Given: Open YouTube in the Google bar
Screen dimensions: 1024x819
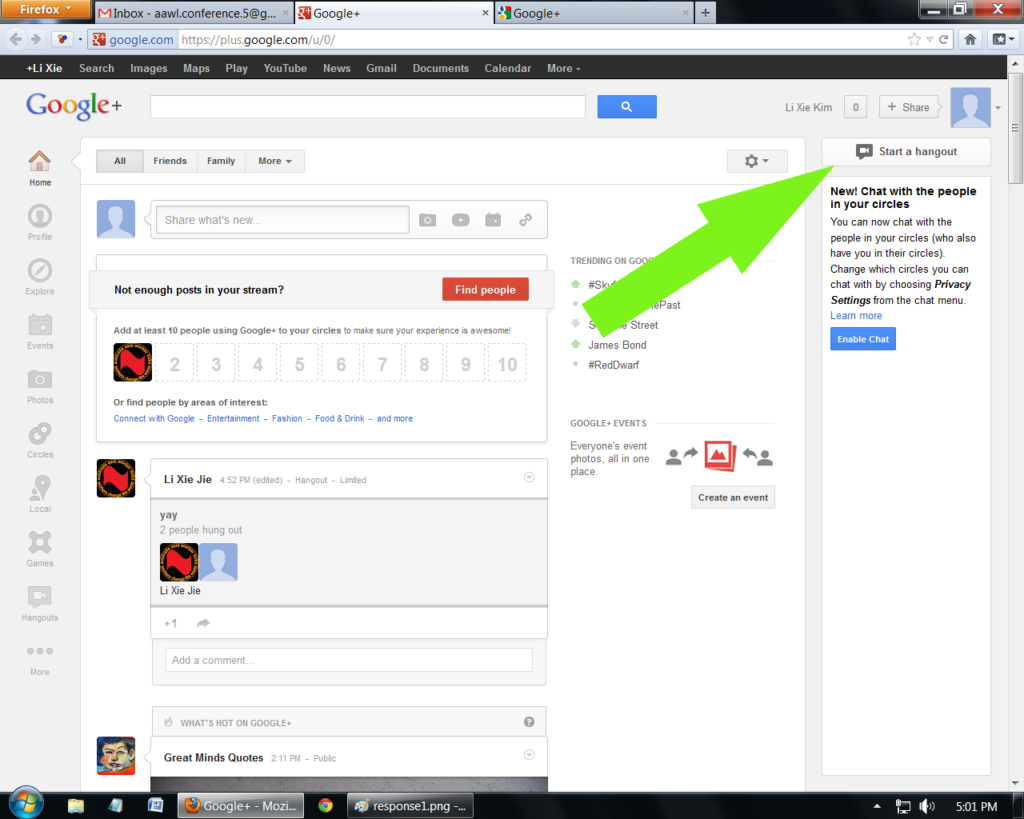Looking at the screenshot, I should pyautogui.click(x=285, y=68).
